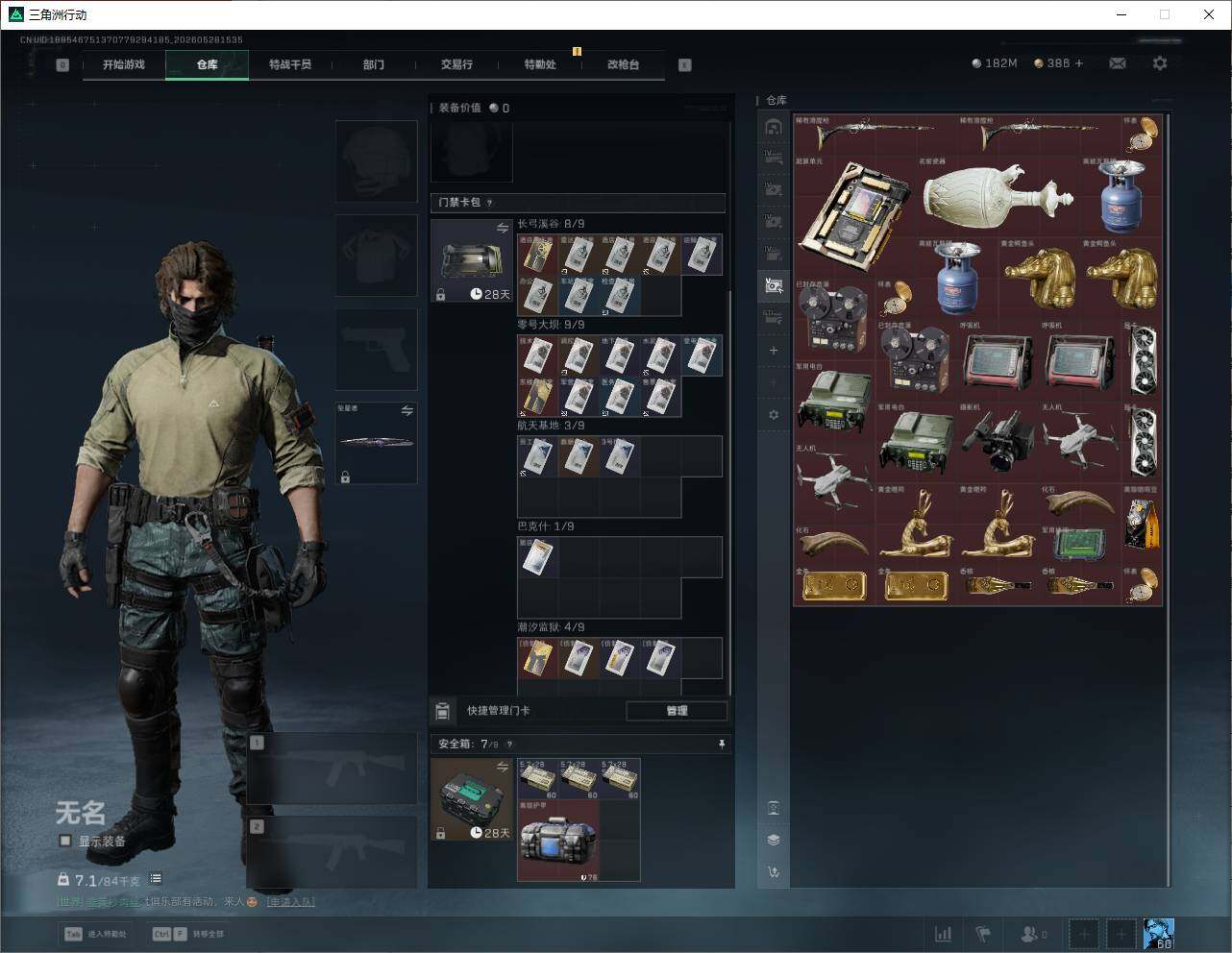Select the pistol sidearm slot
Viewport: 1232px width, 953px height.
click(377, 349)
